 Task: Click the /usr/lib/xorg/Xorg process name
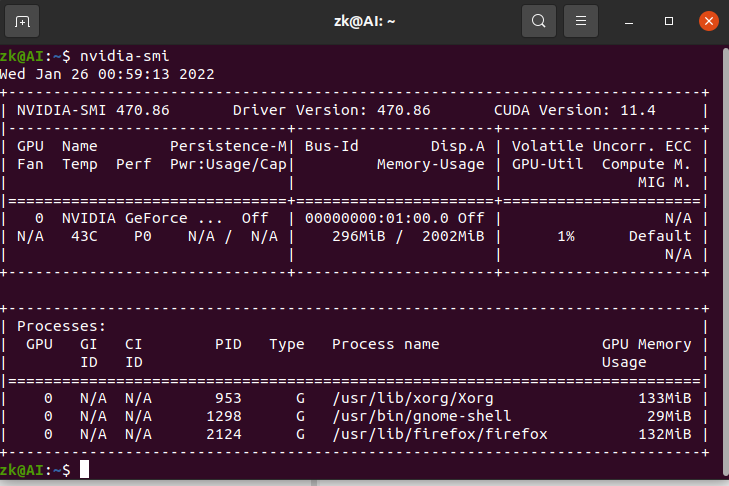(412, 399)
